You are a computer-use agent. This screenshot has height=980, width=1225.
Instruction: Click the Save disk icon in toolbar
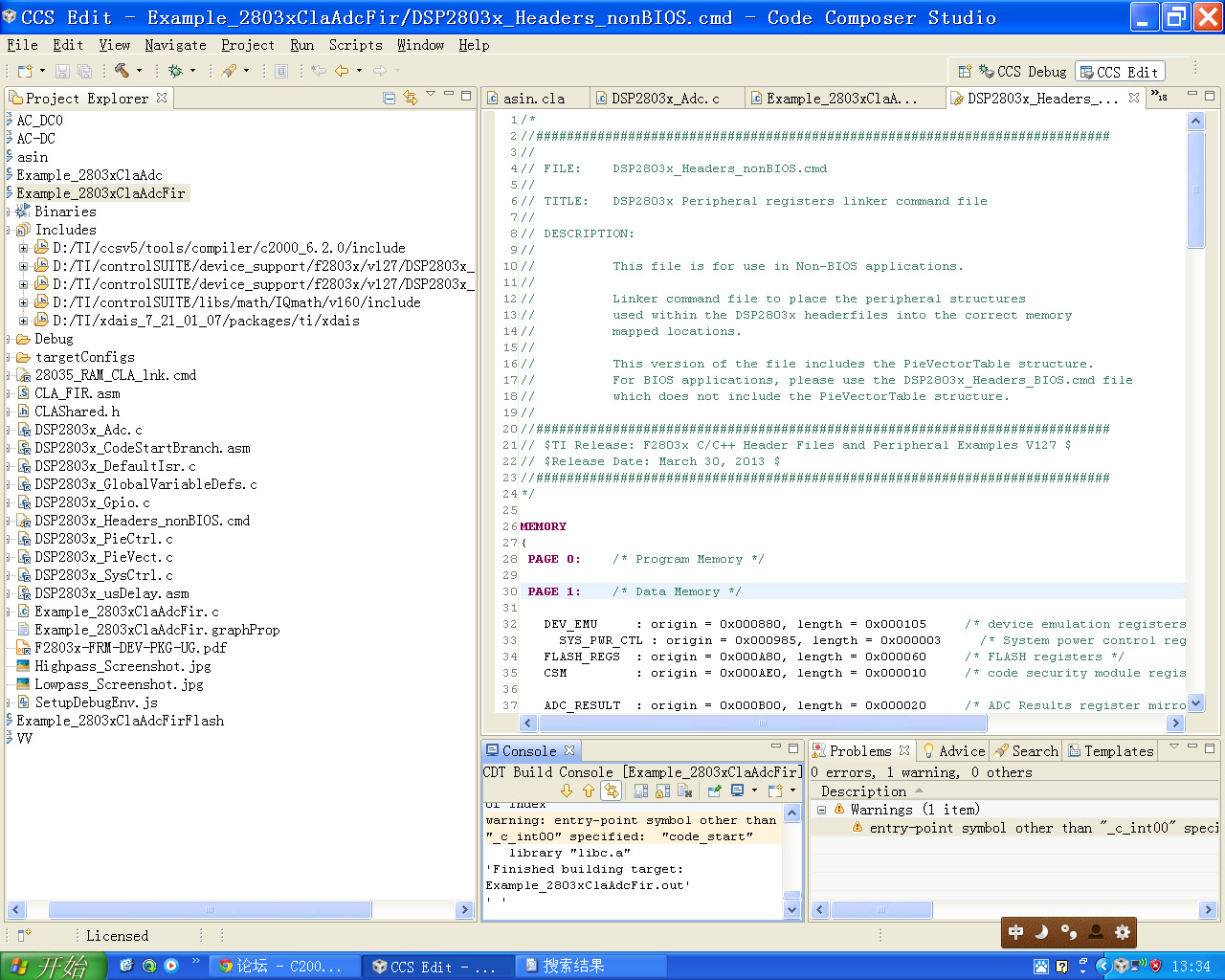(62, 71)
